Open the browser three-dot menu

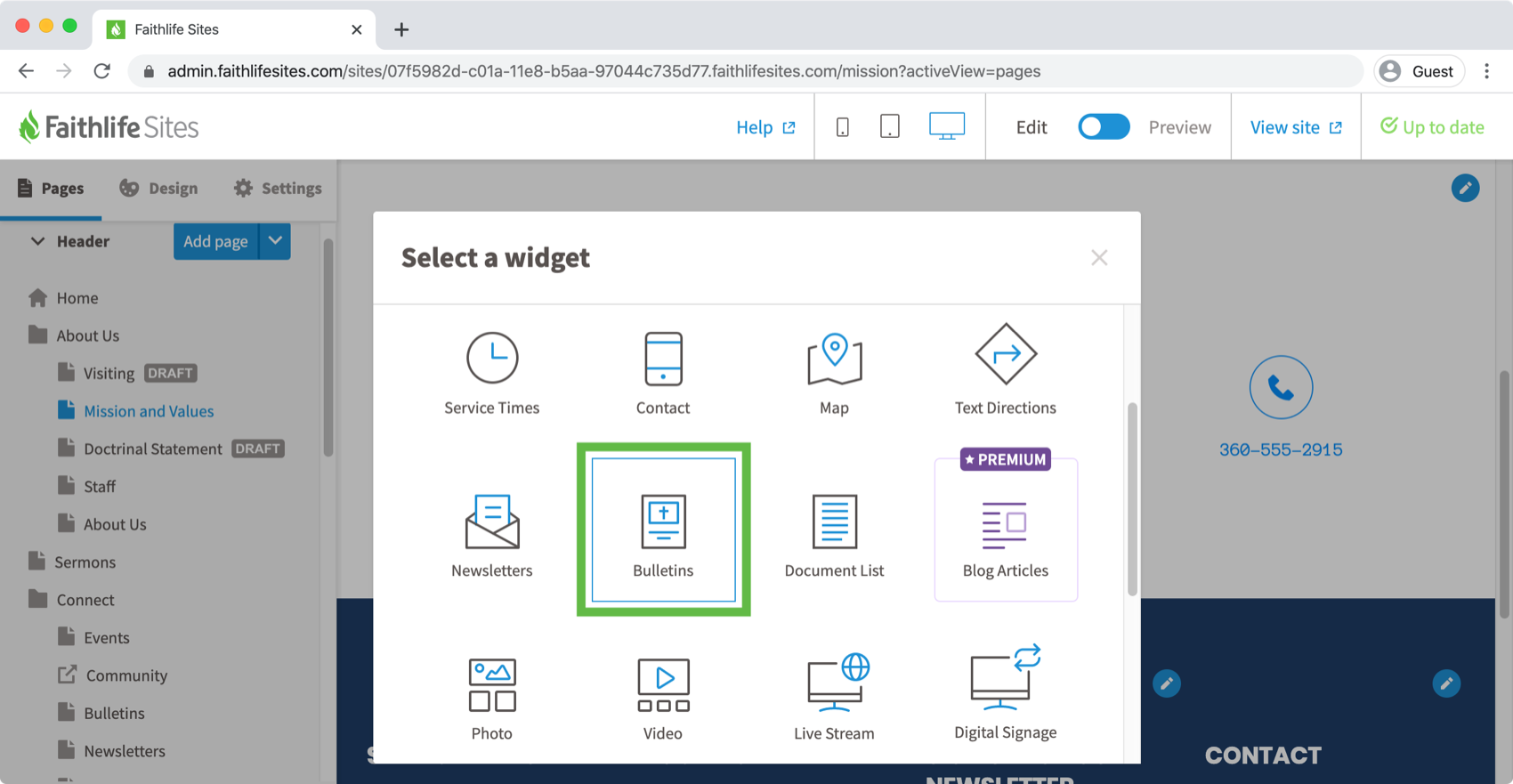point(1486,71)
